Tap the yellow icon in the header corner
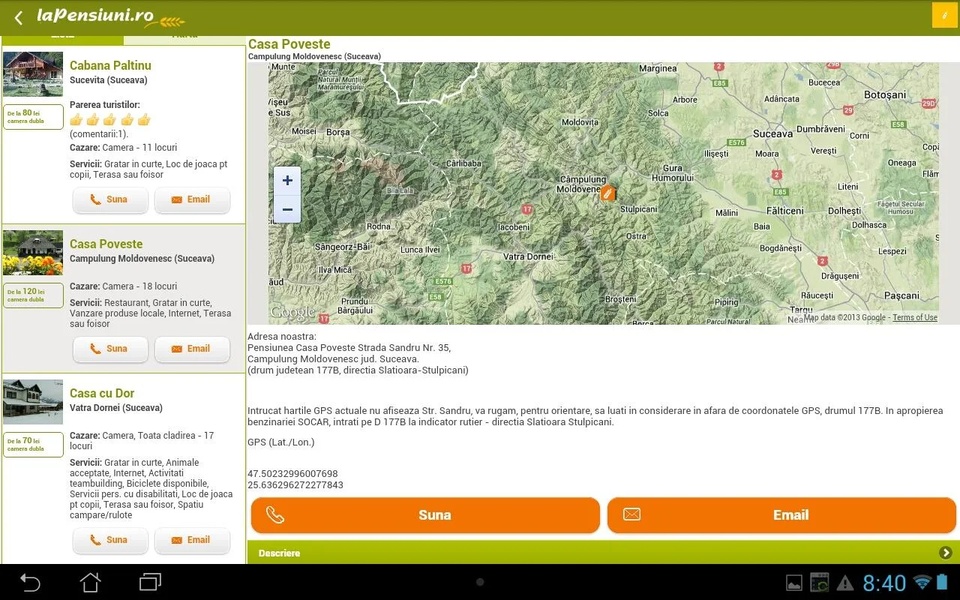 pyautogui.click(x=945, y=16)
